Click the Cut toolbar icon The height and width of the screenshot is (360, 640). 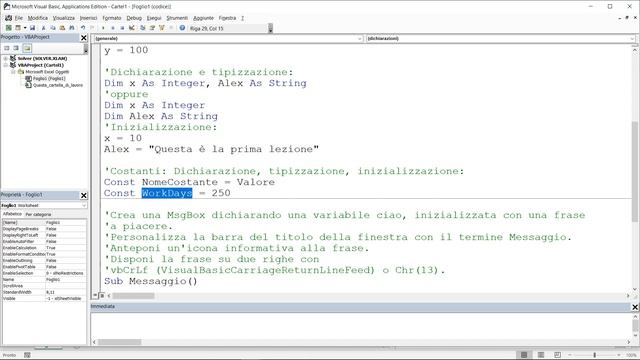coord(43,28)
